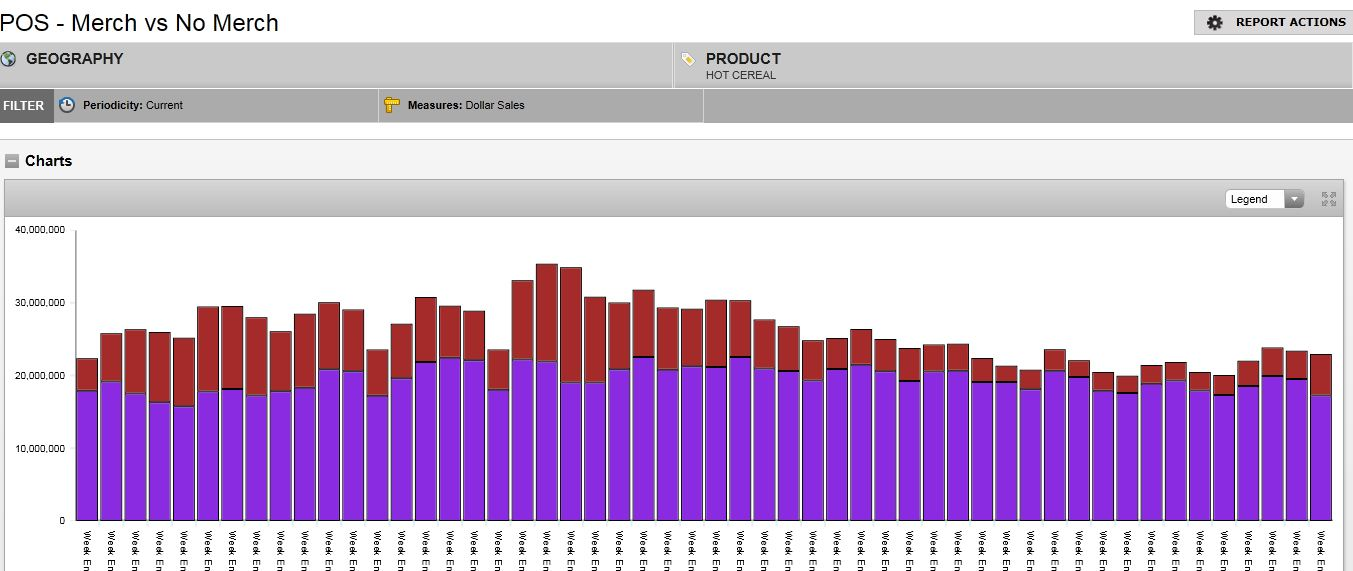Click the Product tag icon
This screenshot has width=1353, height=571.
[688, 59]
